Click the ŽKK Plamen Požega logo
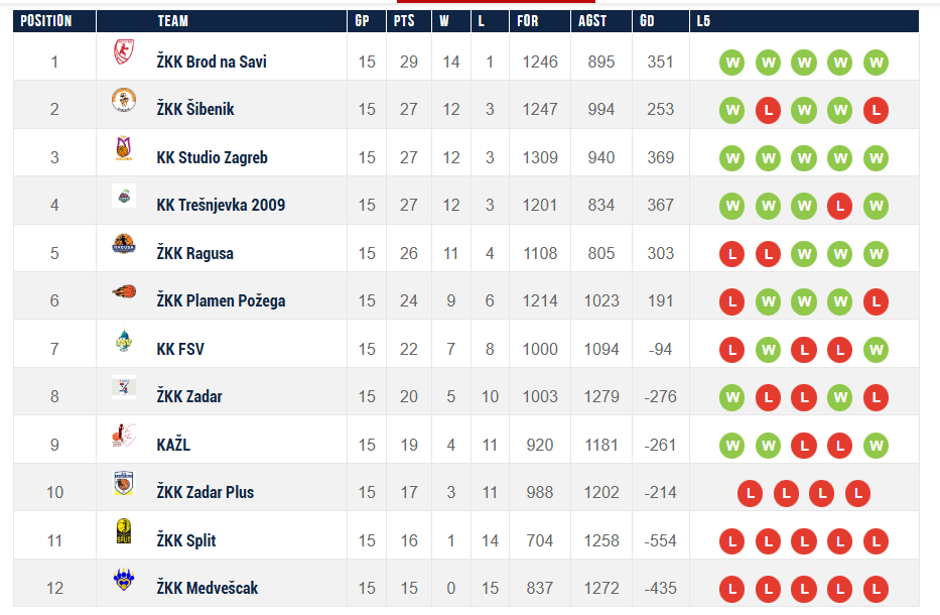This screenshot has width=940, height=615. (124, 294)
